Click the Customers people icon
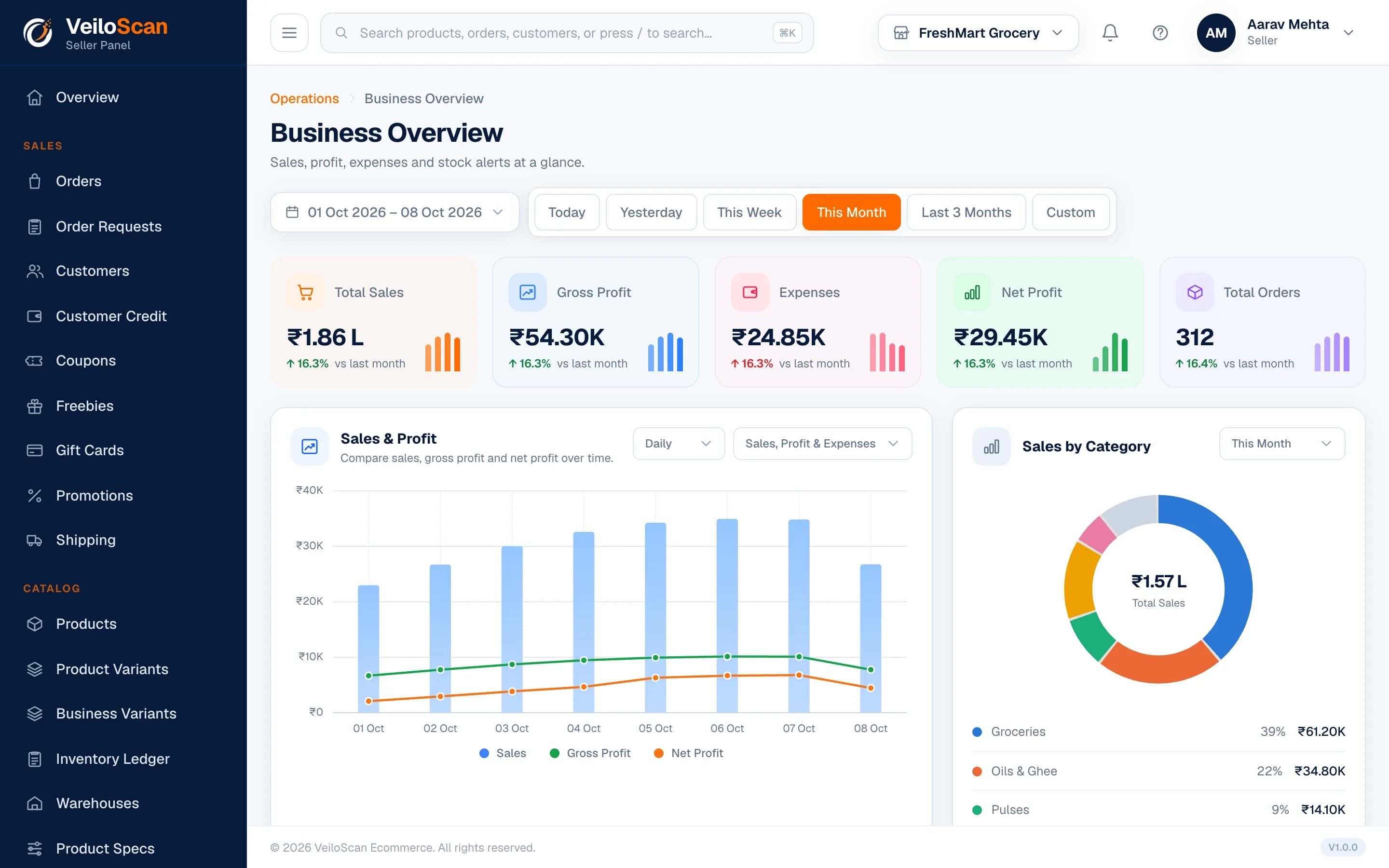The width and height of the screenshot is (1389, 868). point(34,271)
